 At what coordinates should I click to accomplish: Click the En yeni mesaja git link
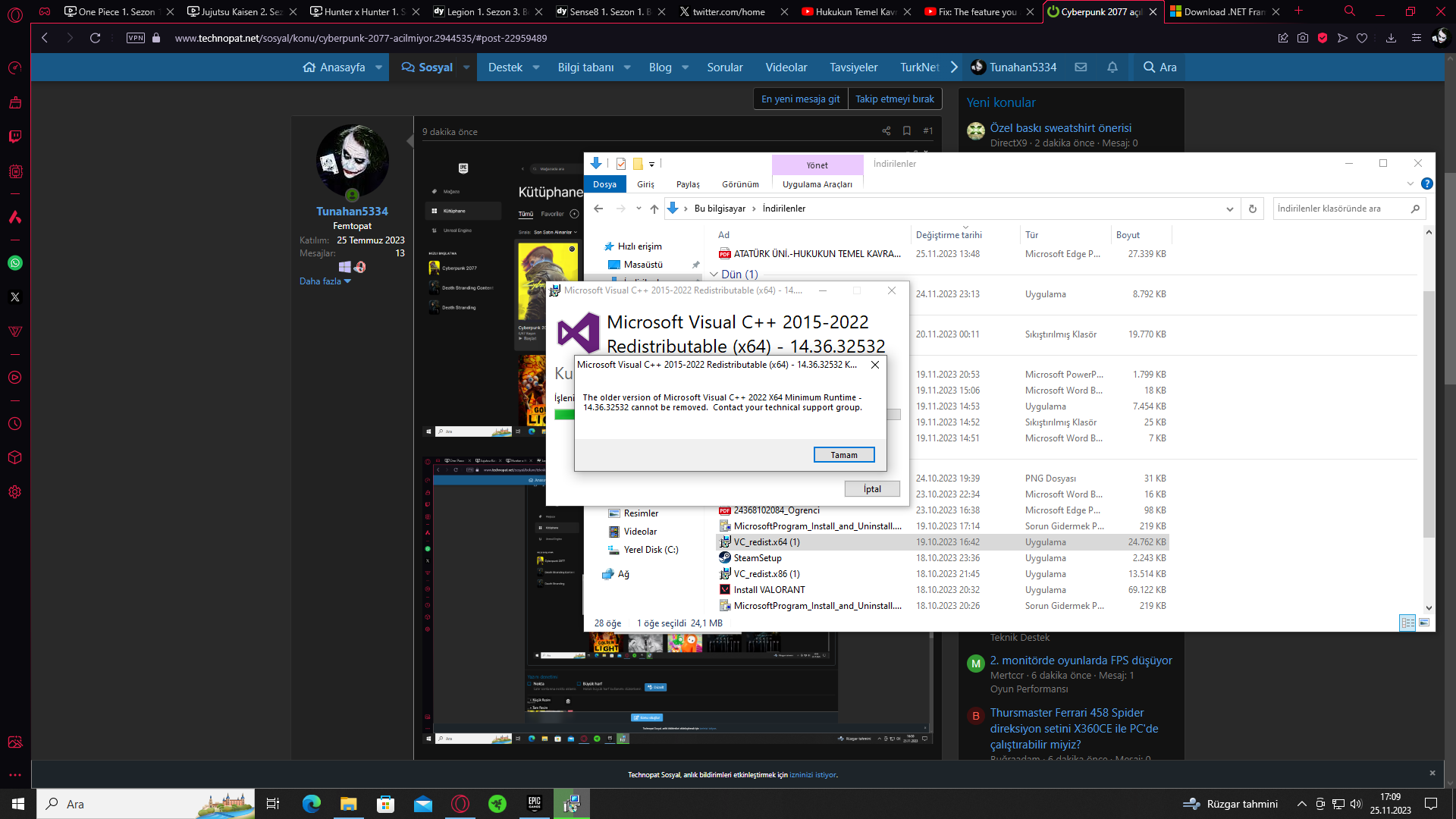pyautogui.click(x=800, y=99)
